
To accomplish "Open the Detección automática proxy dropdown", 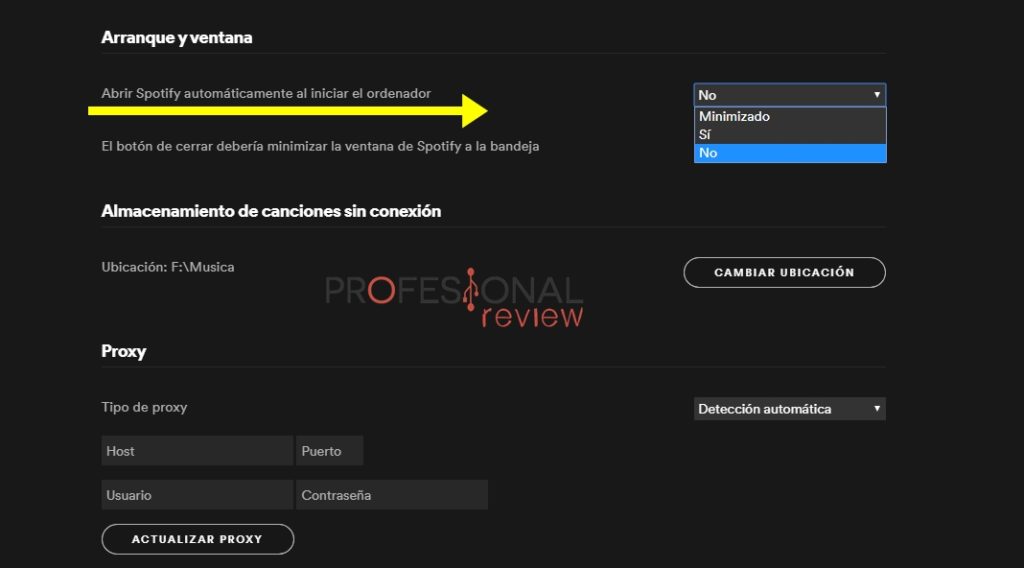I will 790,409.
